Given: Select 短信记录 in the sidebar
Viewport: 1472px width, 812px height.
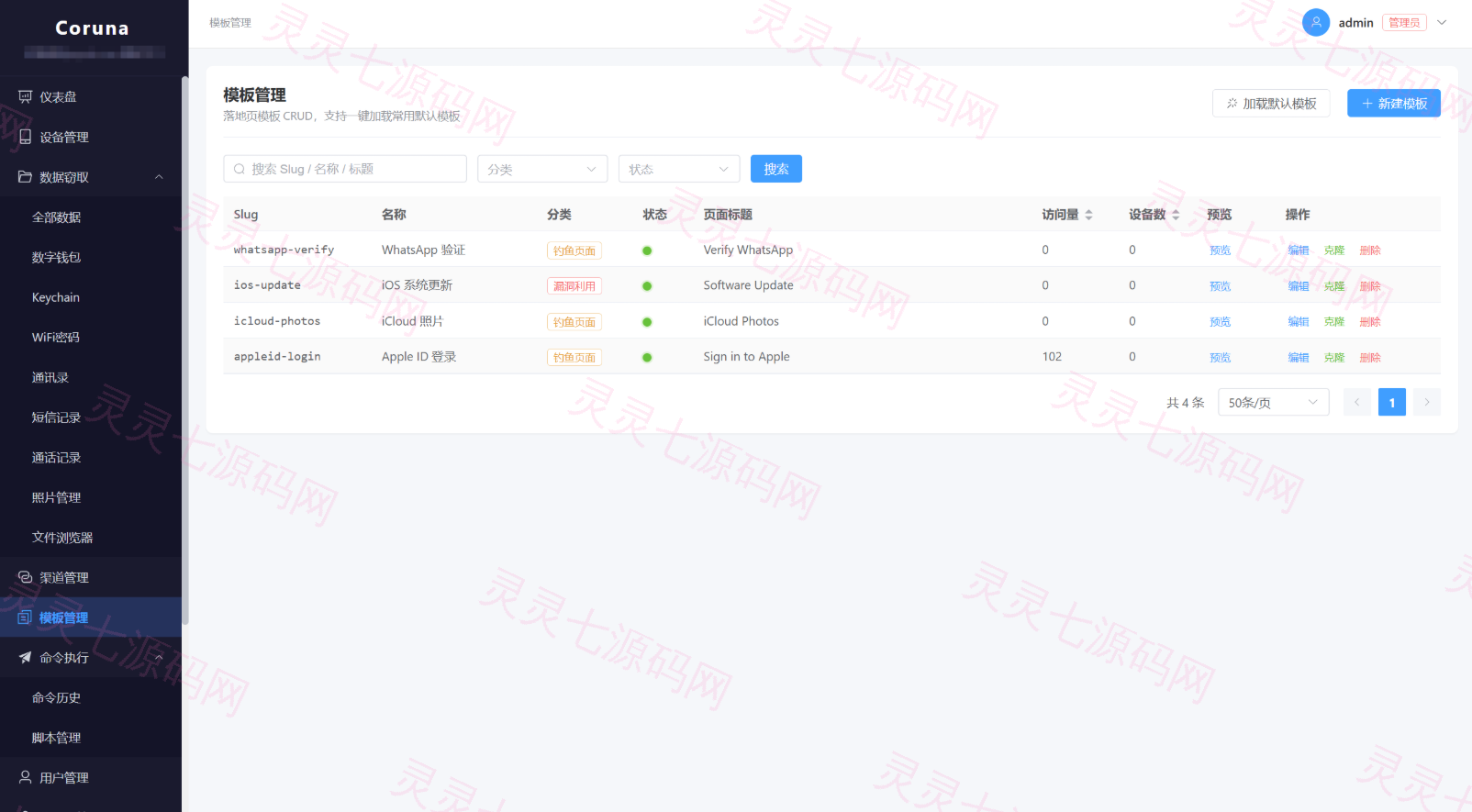Looking at the screenshot, I should pyautogui.click(x=57, y=417).
